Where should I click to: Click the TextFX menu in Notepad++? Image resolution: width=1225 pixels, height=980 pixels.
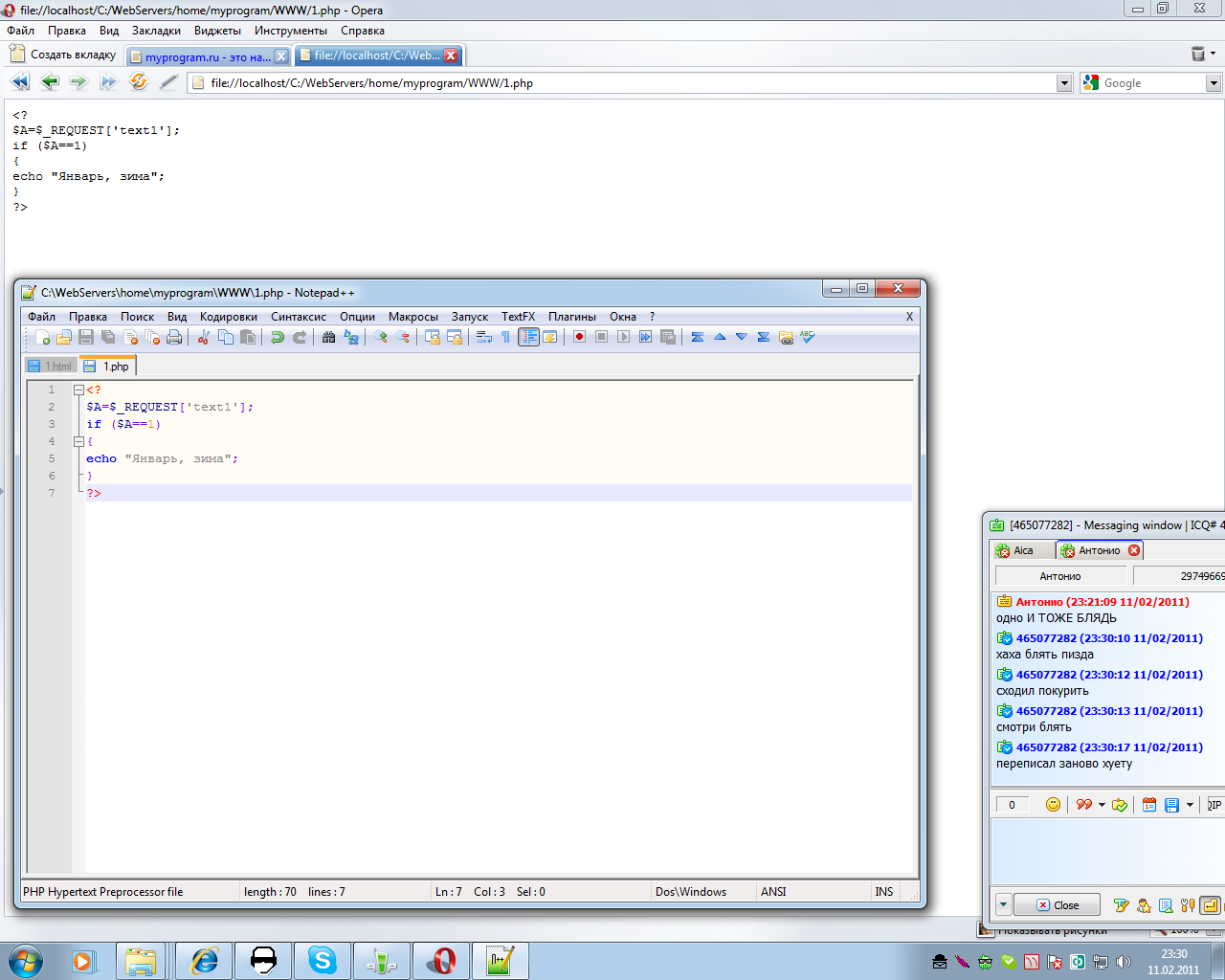(518, 317)
